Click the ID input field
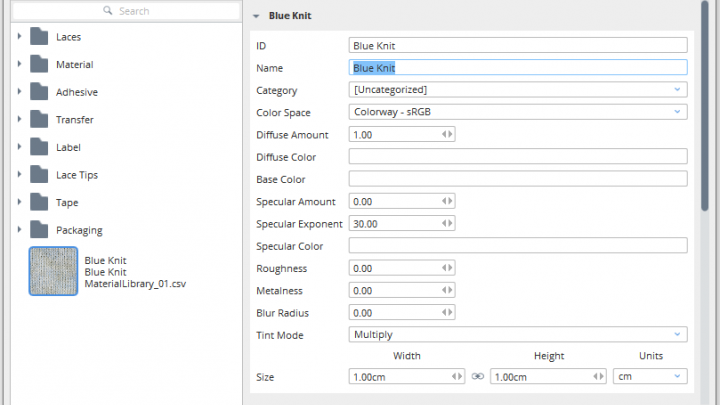This screenshot has height=405, width=720. pyautogui.click(x=517, y=45)
